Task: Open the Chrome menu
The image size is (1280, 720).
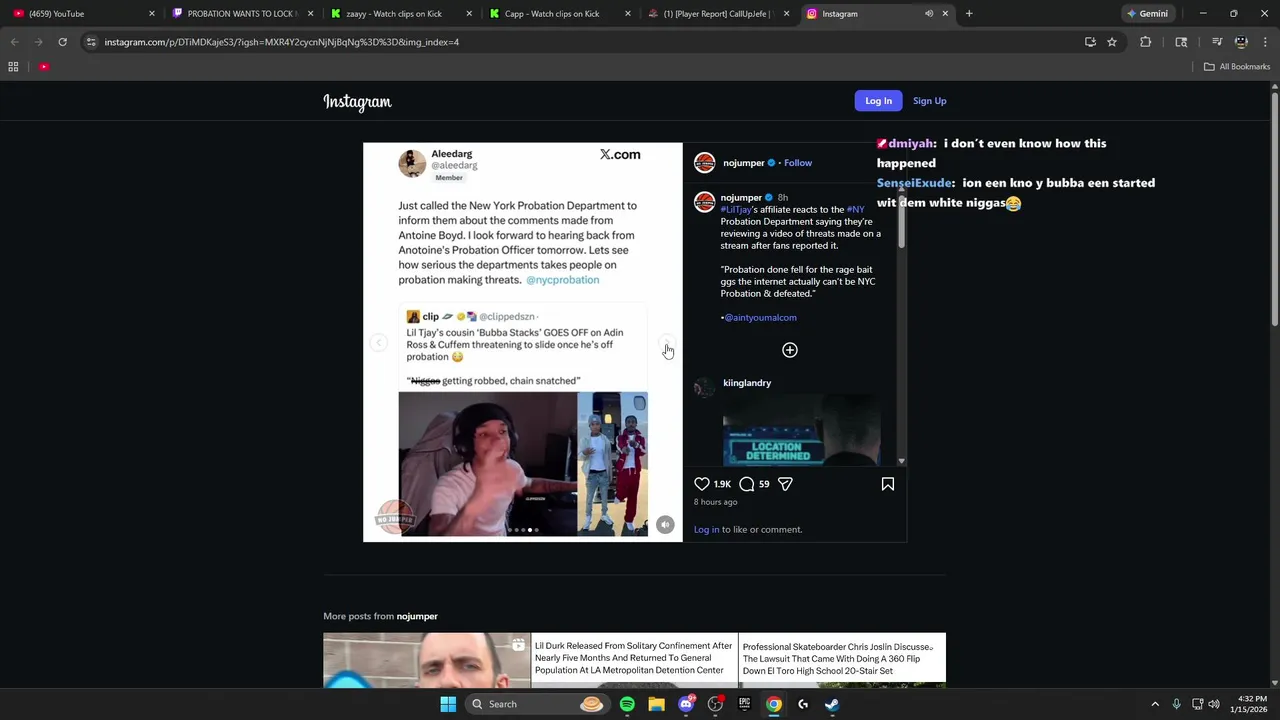Action: click(1264, 42)
